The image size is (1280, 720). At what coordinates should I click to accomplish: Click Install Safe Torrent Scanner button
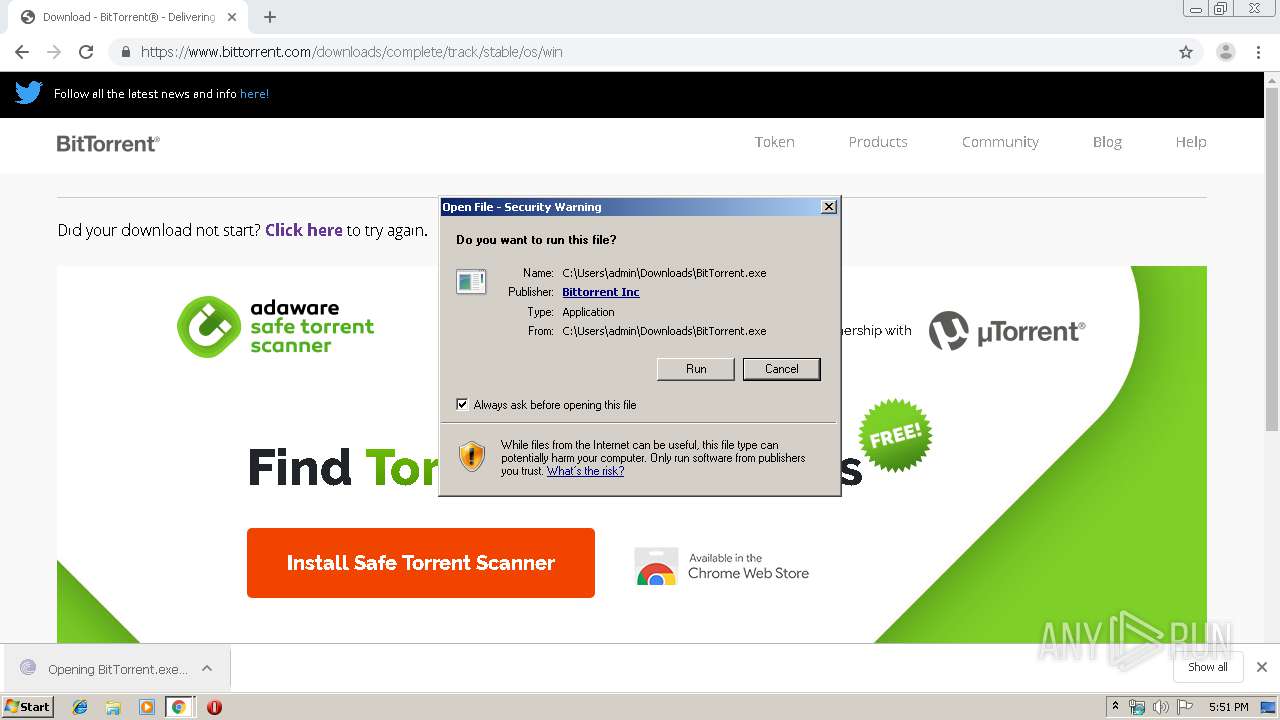[x=421, y=563]
